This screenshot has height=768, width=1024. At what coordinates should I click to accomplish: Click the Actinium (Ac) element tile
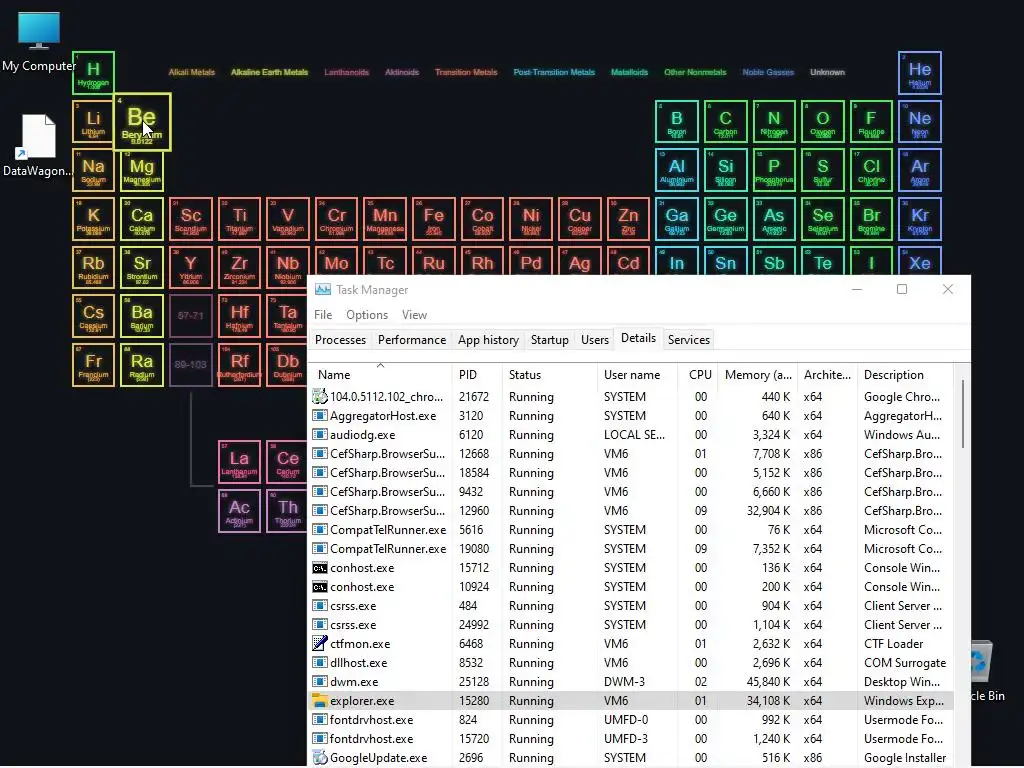pos(239,511)
